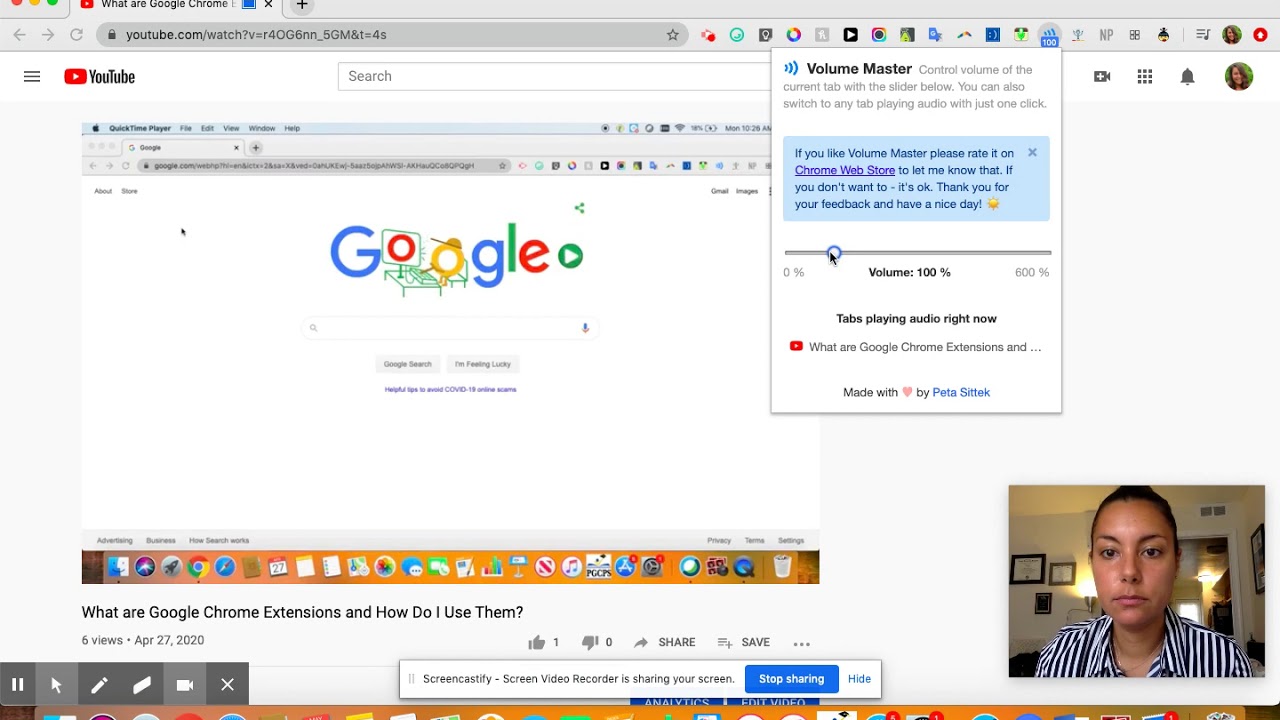1280x720 pixels.
Task: Select the Screencastify mouse pointer tool
Action: coord(56,685)
